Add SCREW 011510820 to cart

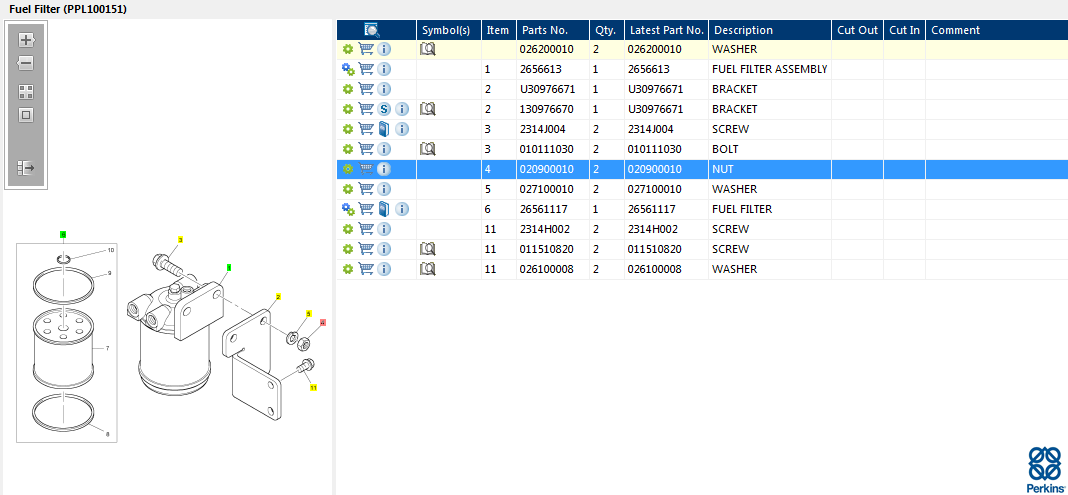coord(366,249)
